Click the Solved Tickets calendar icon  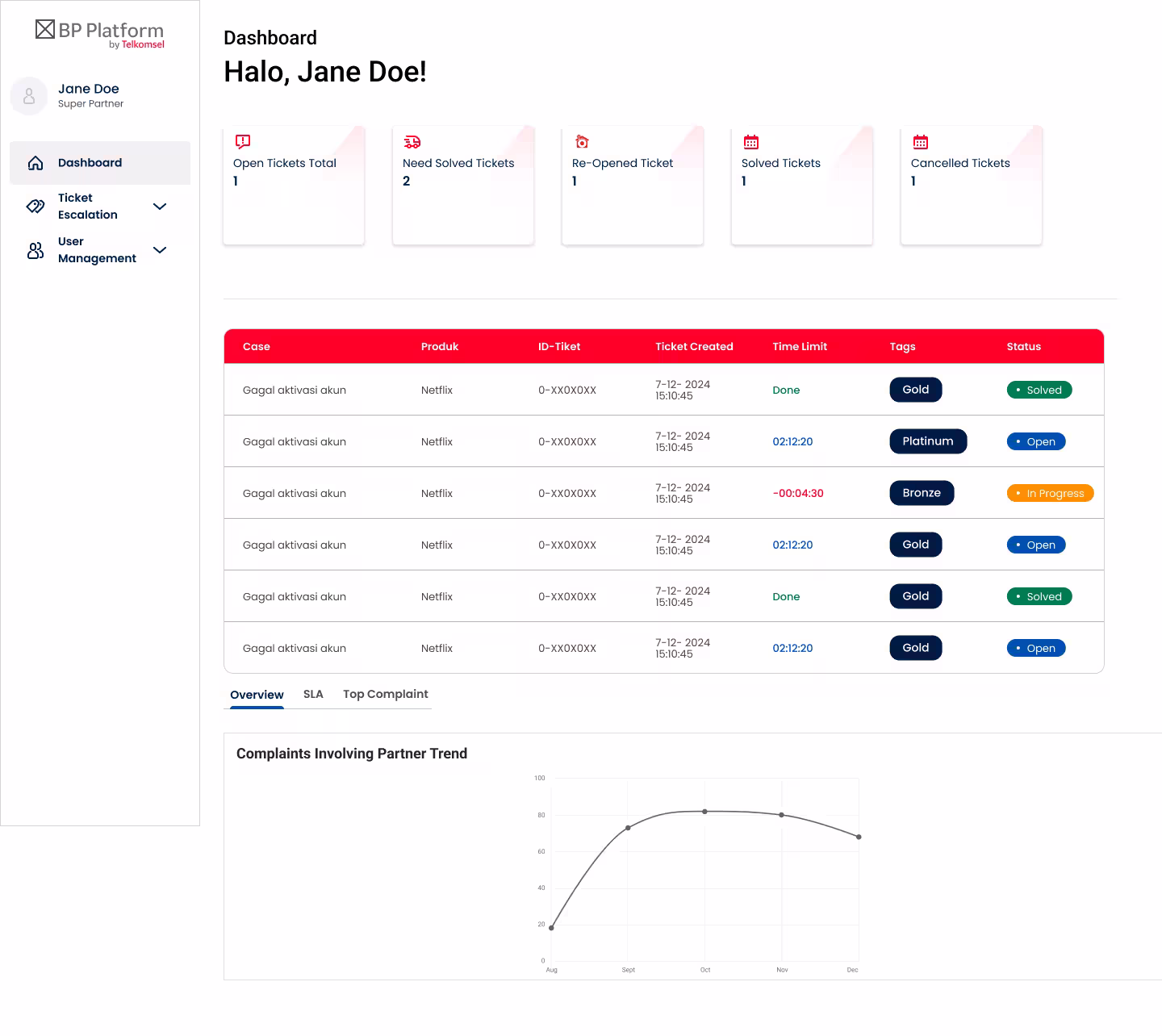pos(750,142)
